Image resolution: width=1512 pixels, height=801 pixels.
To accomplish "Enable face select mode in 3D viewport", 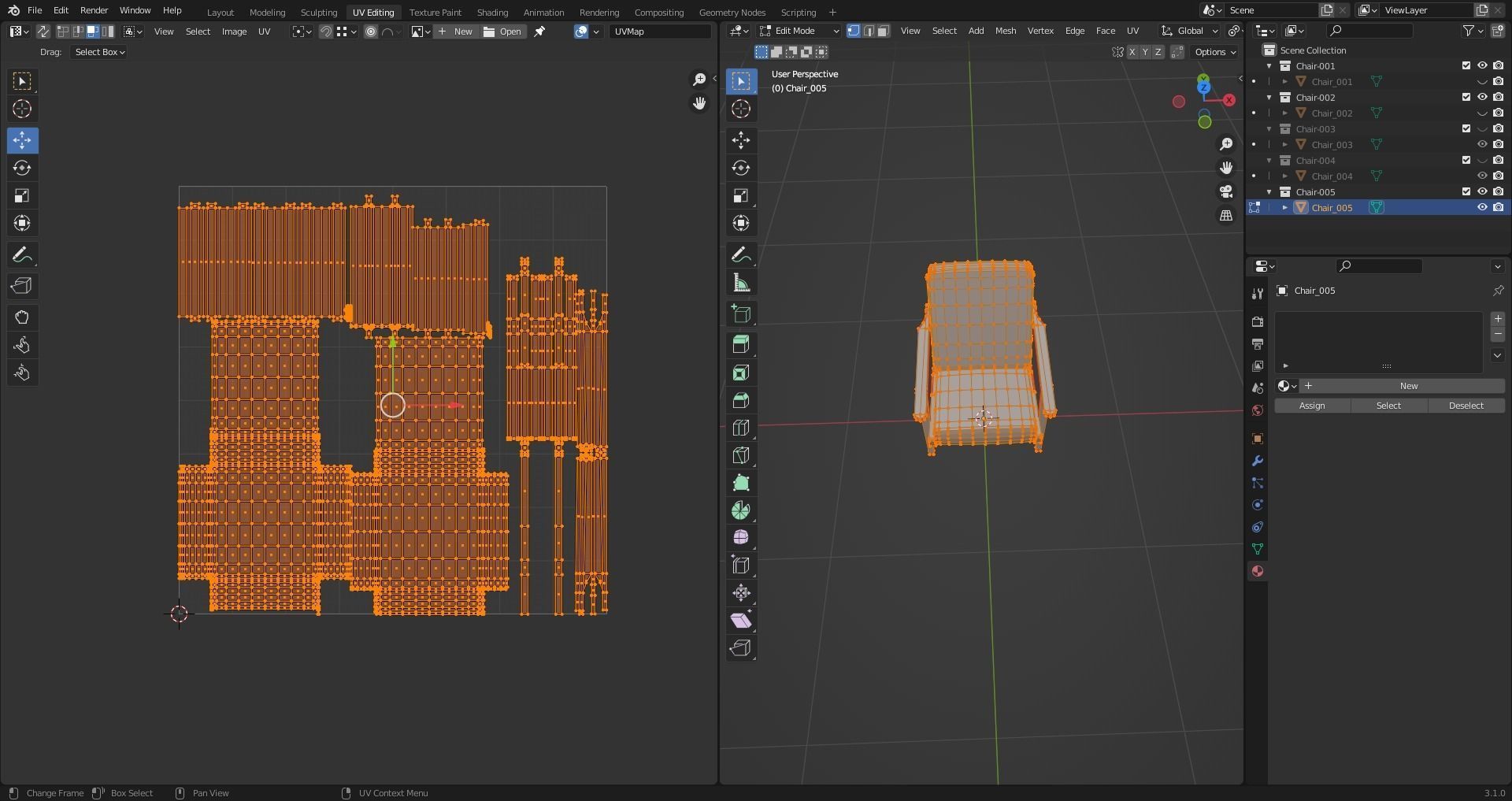I will point(884,31).
